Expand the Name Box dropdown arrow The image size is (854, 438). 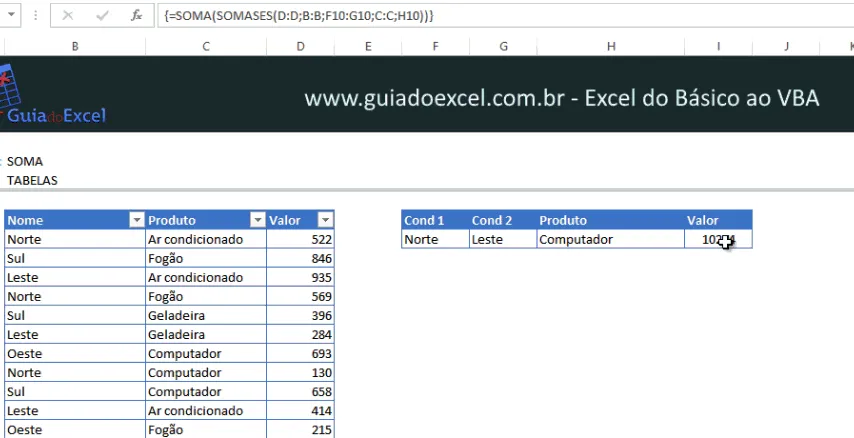pyautogui.click(x=10, y=15)
